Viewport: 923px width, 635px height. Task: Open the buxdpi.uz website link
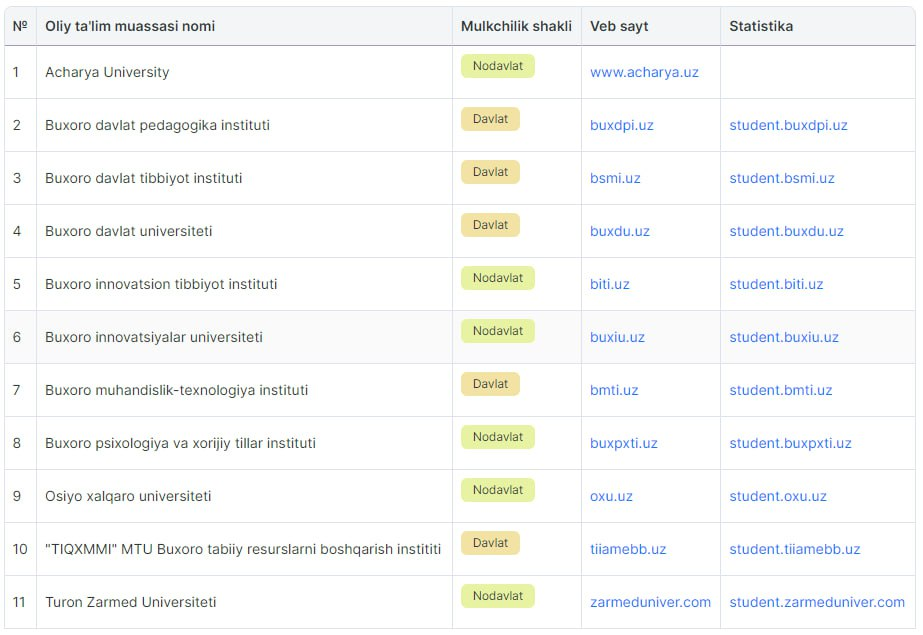(x=622, y=125)
